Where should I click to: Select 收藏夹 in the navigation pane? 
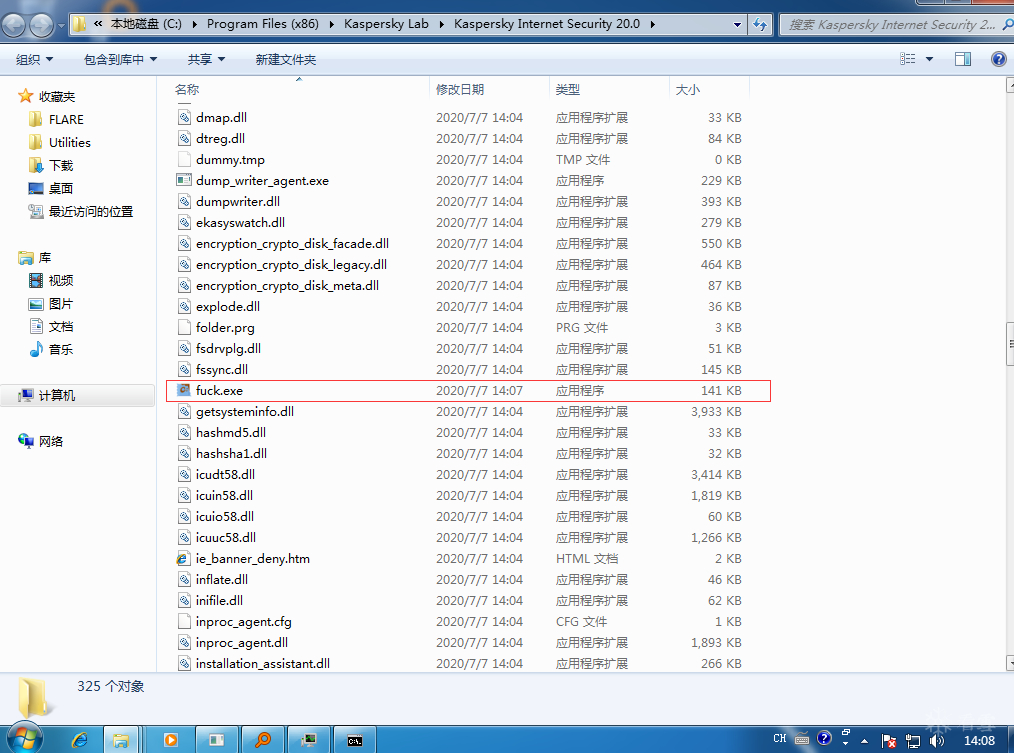(x=56, y=96)
